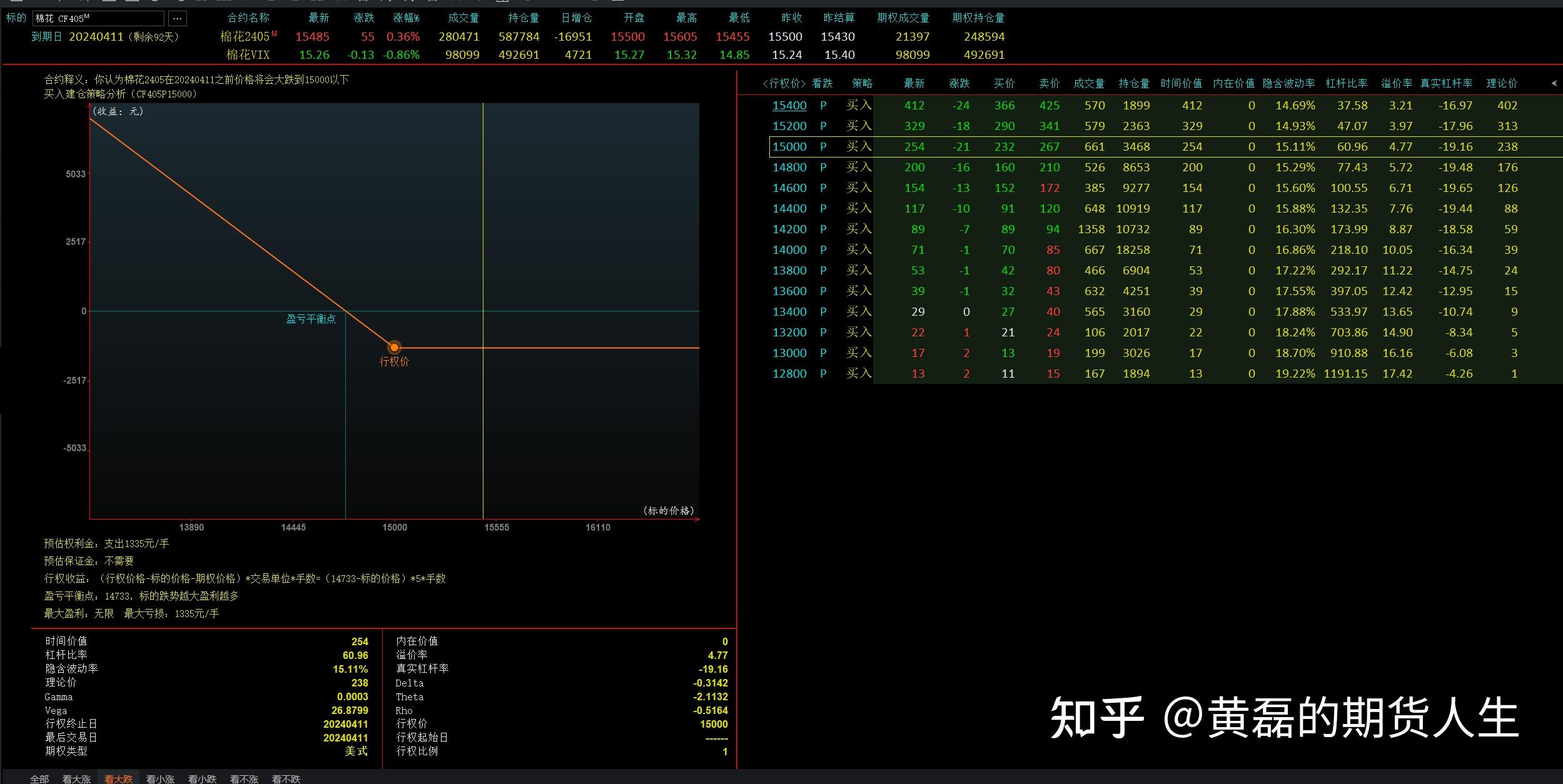Switch to the 看不涨 strategy tab
Screen dimensions: 1563x784
coord(244,778)
